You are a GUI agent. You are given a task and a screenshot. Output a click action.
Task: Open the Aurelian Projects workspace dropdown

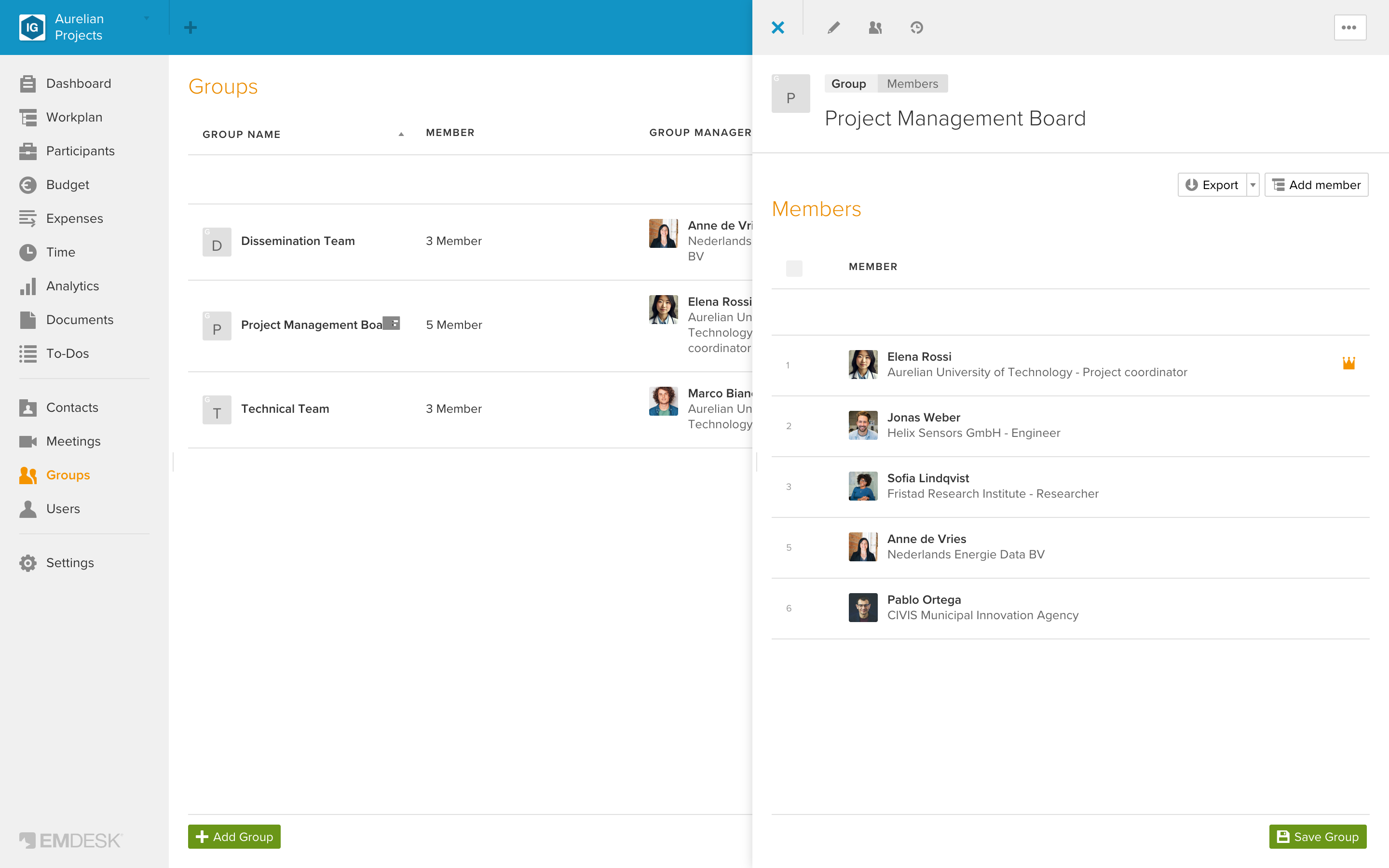pyautogui.click(x=146, y=18)
